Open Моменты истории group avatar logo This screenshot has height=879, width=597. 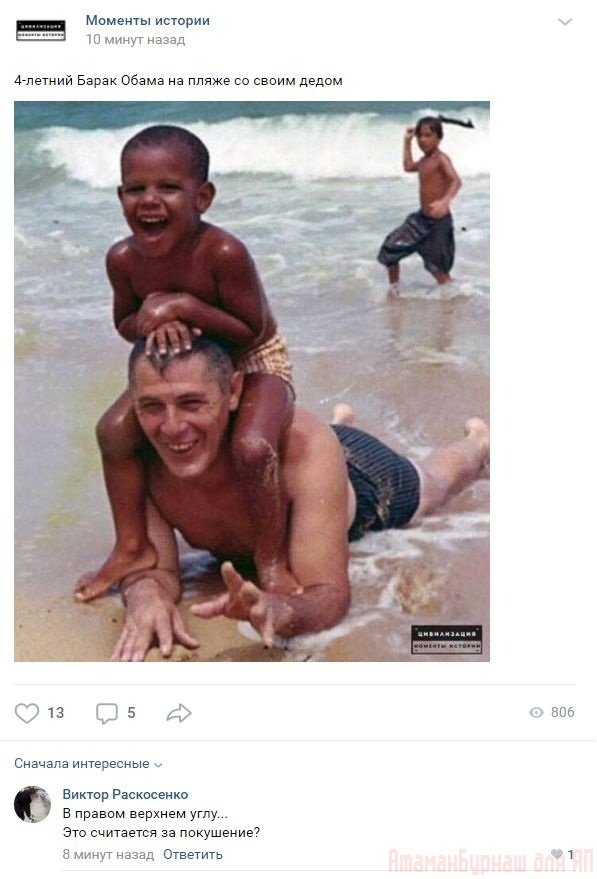[40, 30]
